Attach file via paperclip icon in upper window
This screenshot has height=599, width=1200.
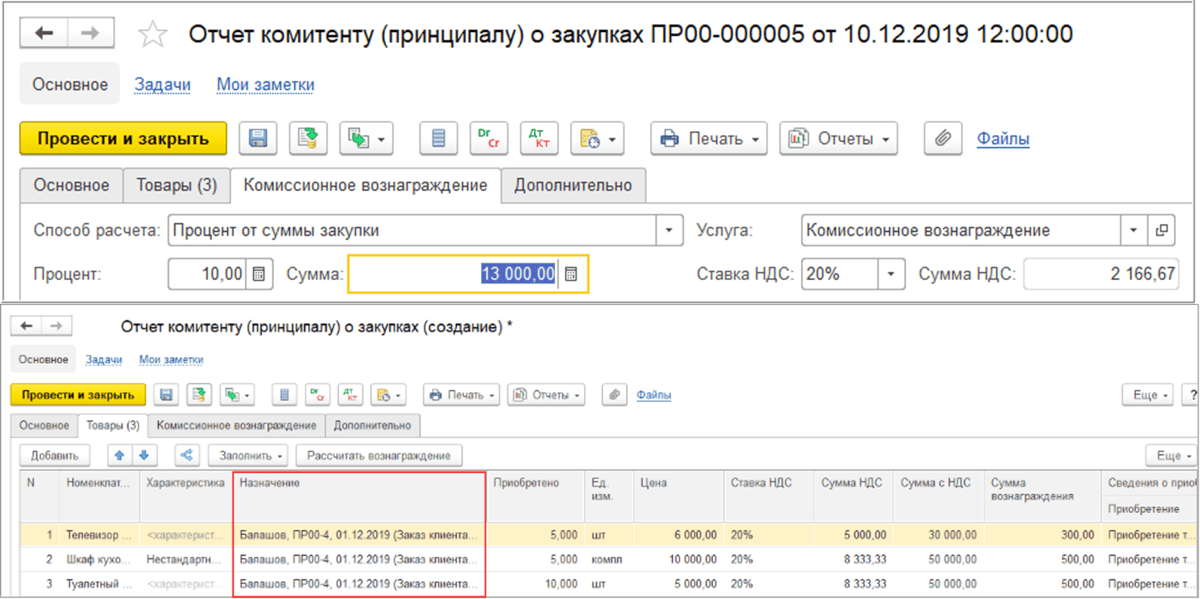pyautogui.click(x=942, y=139)
